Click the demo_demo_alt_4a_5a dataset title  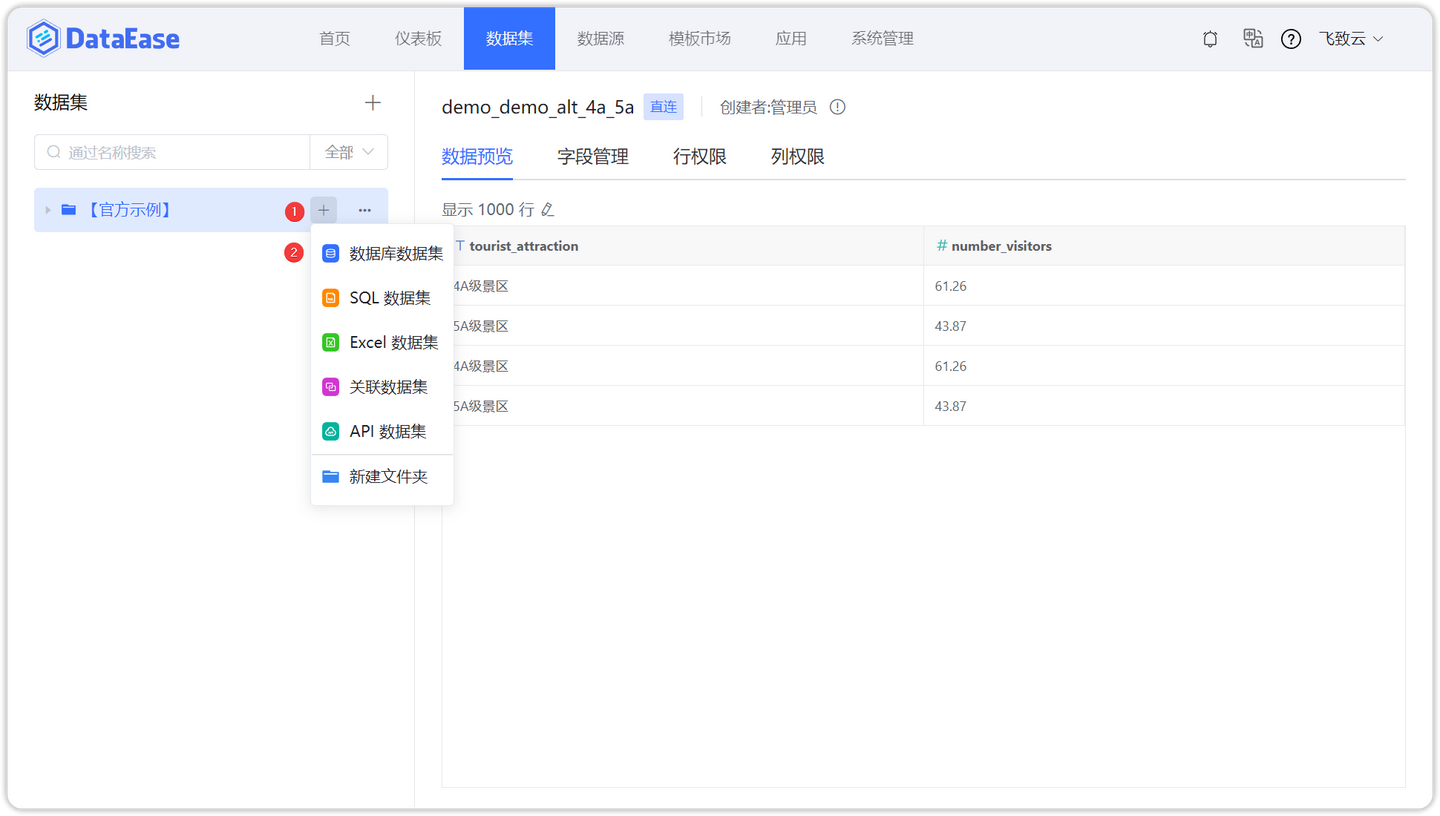538,107
